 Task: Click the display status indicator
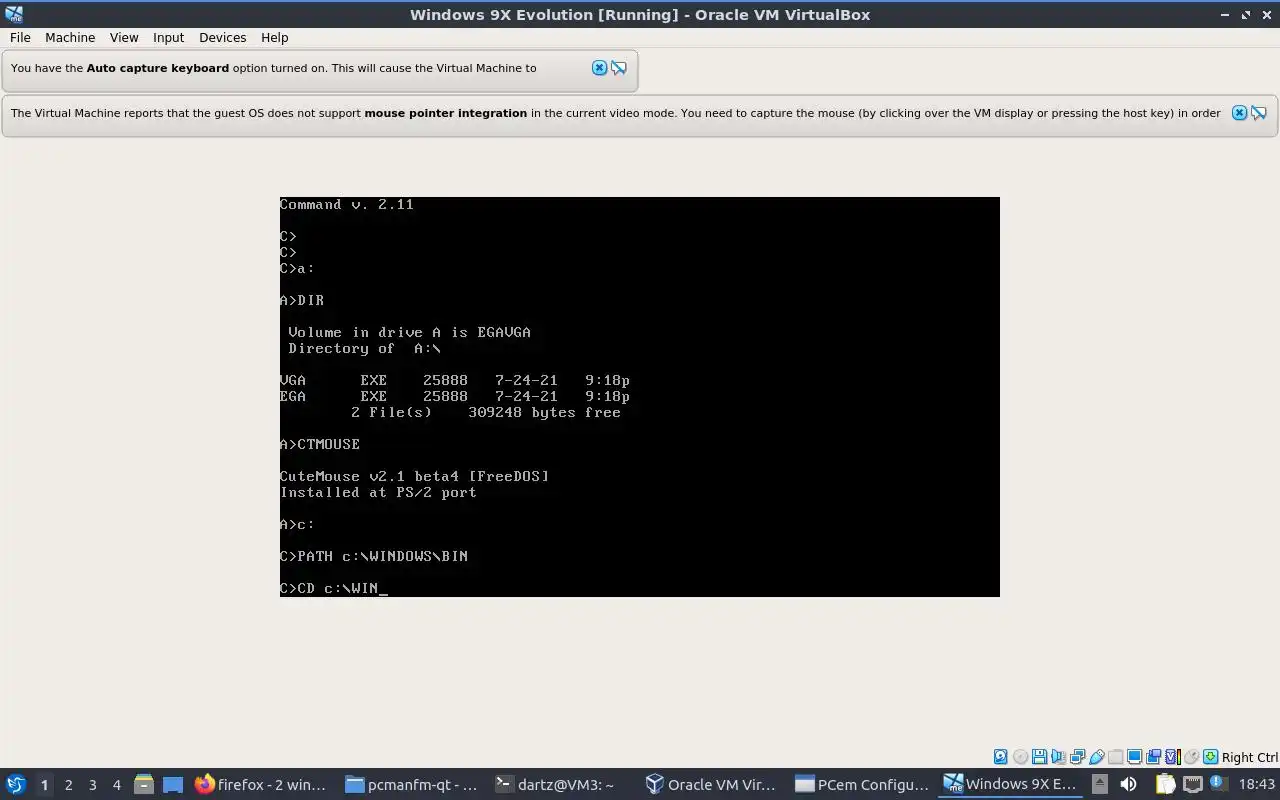1135,757
